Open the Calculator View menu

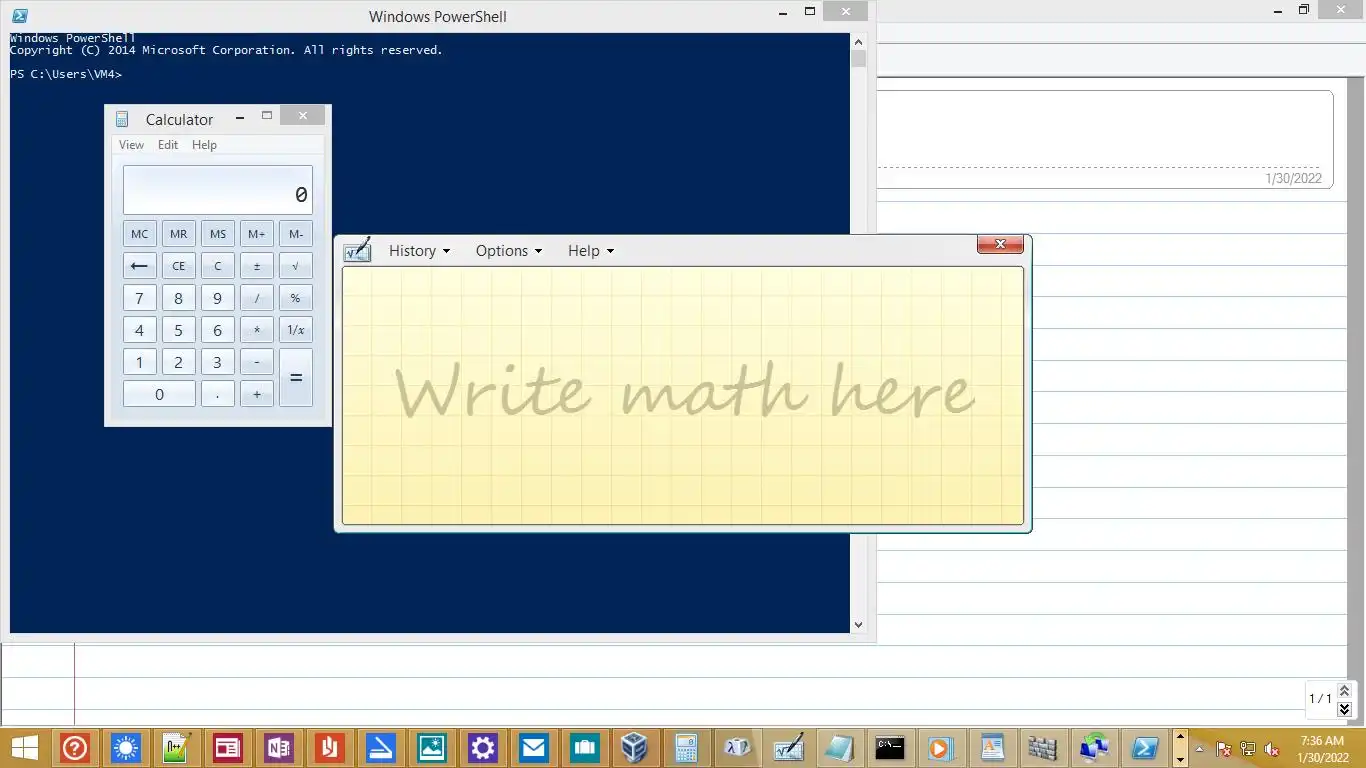131,145
